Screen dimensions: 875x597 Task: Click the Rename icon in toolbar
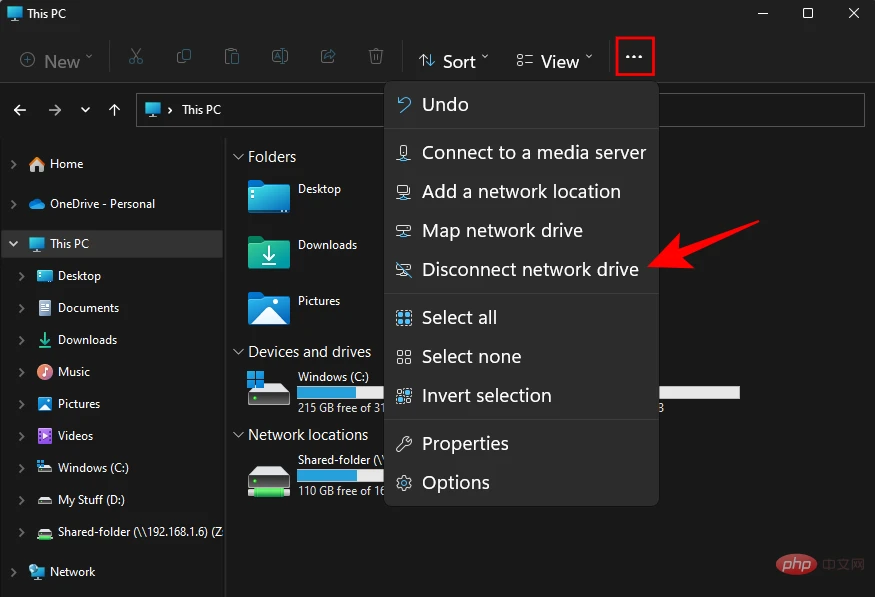point(280,57)
